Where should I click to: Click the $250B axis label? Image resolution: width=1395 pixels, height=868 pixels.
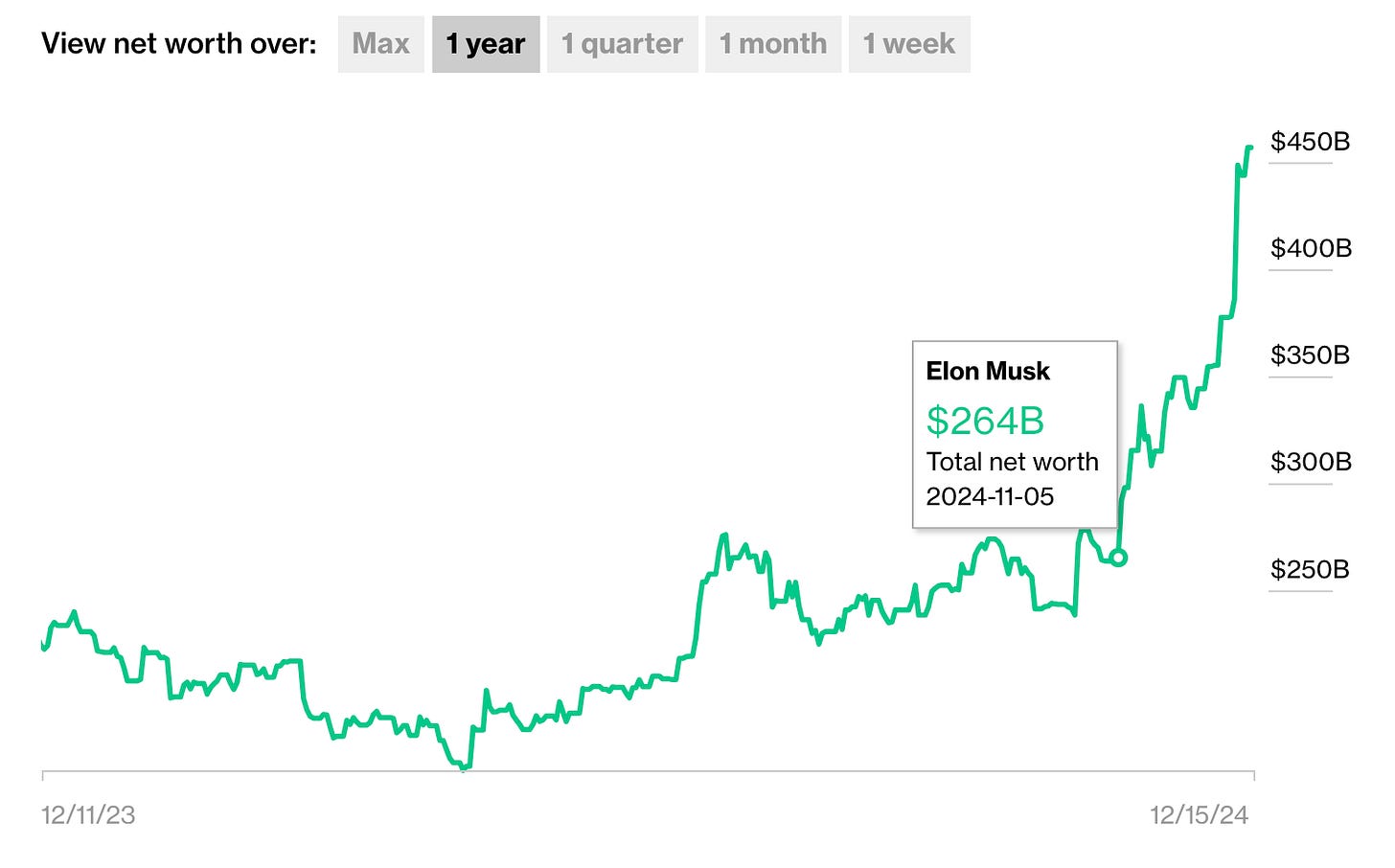pos(1310,569)
